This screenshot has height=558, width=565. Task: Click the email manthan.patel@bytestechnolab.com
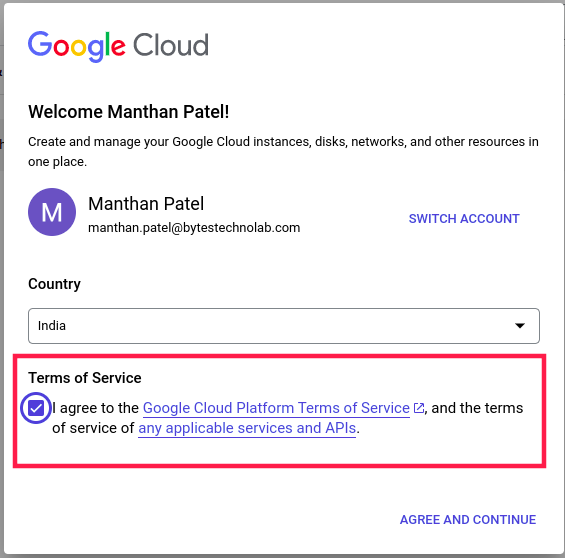tap(194, 228)
